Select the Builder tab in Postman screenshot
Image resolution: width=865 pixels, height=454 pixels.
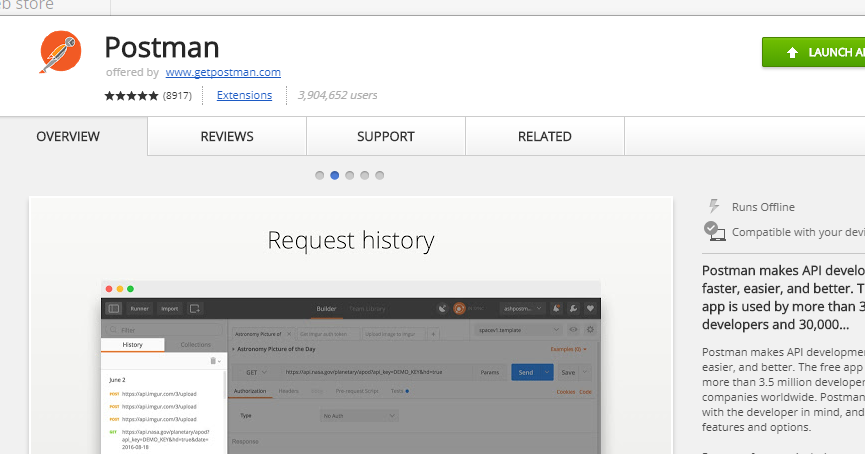326,309
